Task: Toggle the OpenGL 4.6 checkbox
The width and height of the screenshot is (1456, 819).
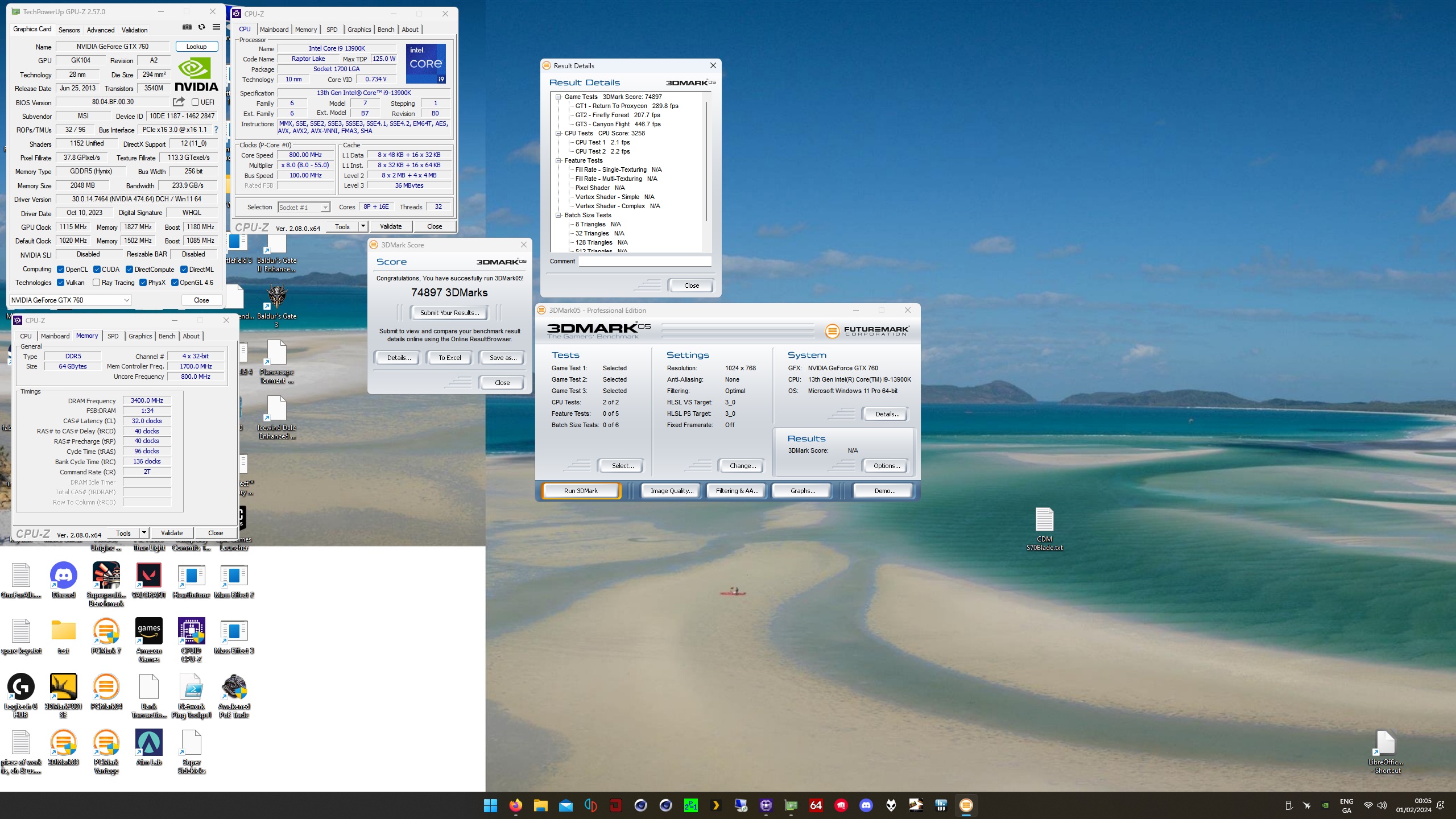Action: pos(175,283)
